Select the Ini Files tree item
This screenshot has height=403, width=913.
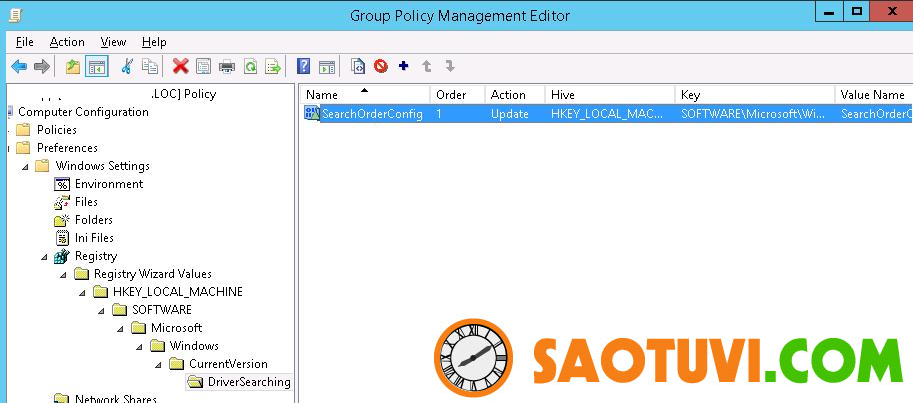click(94, 238)
